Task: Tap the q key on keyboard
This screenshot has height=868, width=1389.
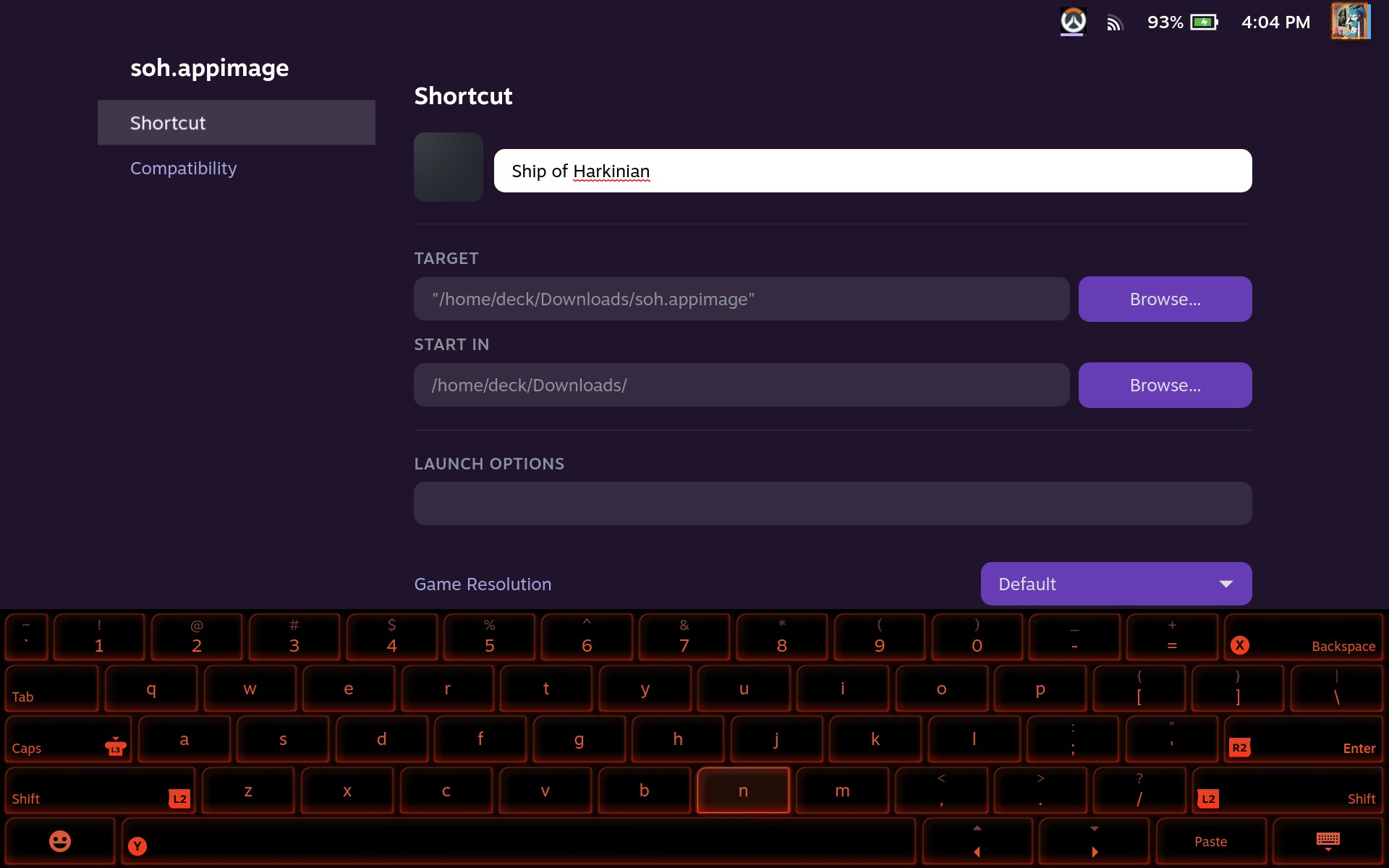Action: 151,689
